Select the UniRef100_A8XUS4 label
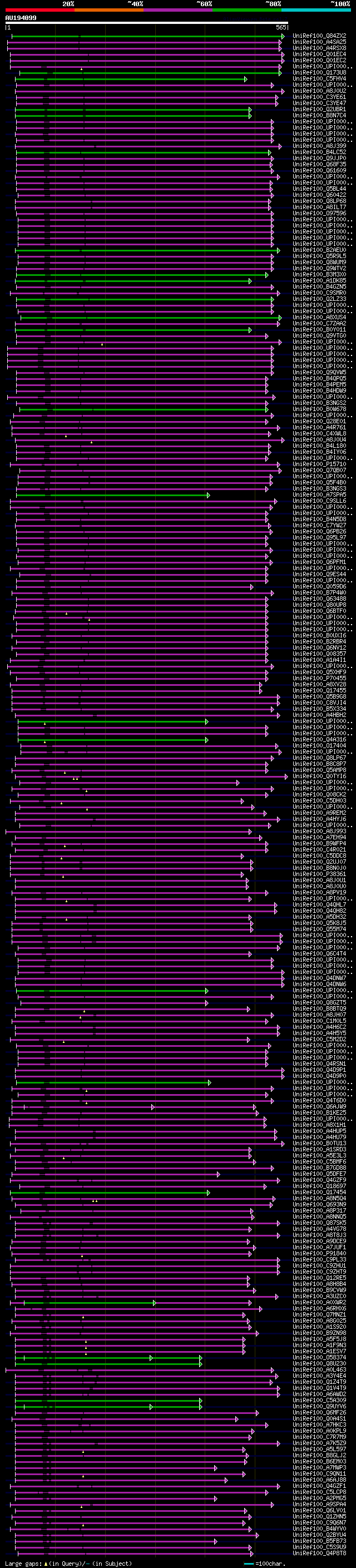Viewport: 356px width, 1568px height. click(319, 317)
